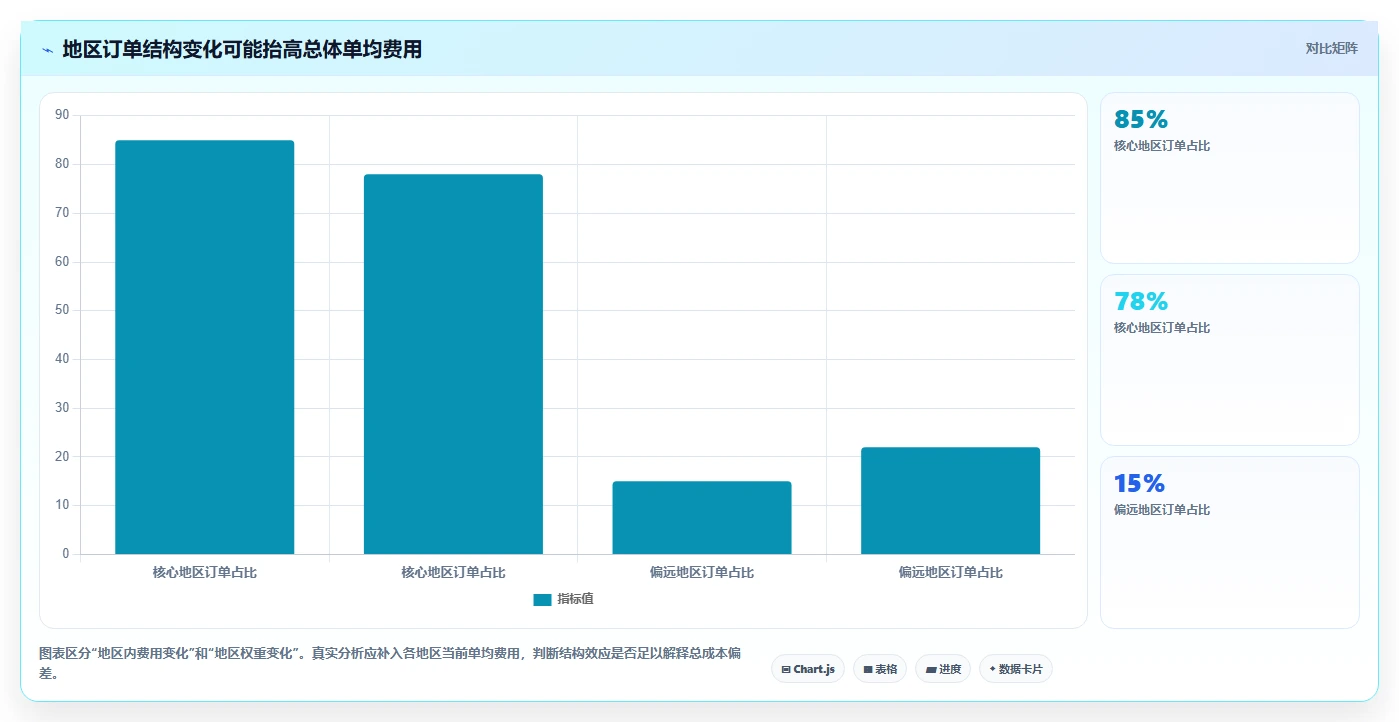The image size is (1399, 722).
Task: Toggle the 指标值 legend item
Action: click(563, 599)
